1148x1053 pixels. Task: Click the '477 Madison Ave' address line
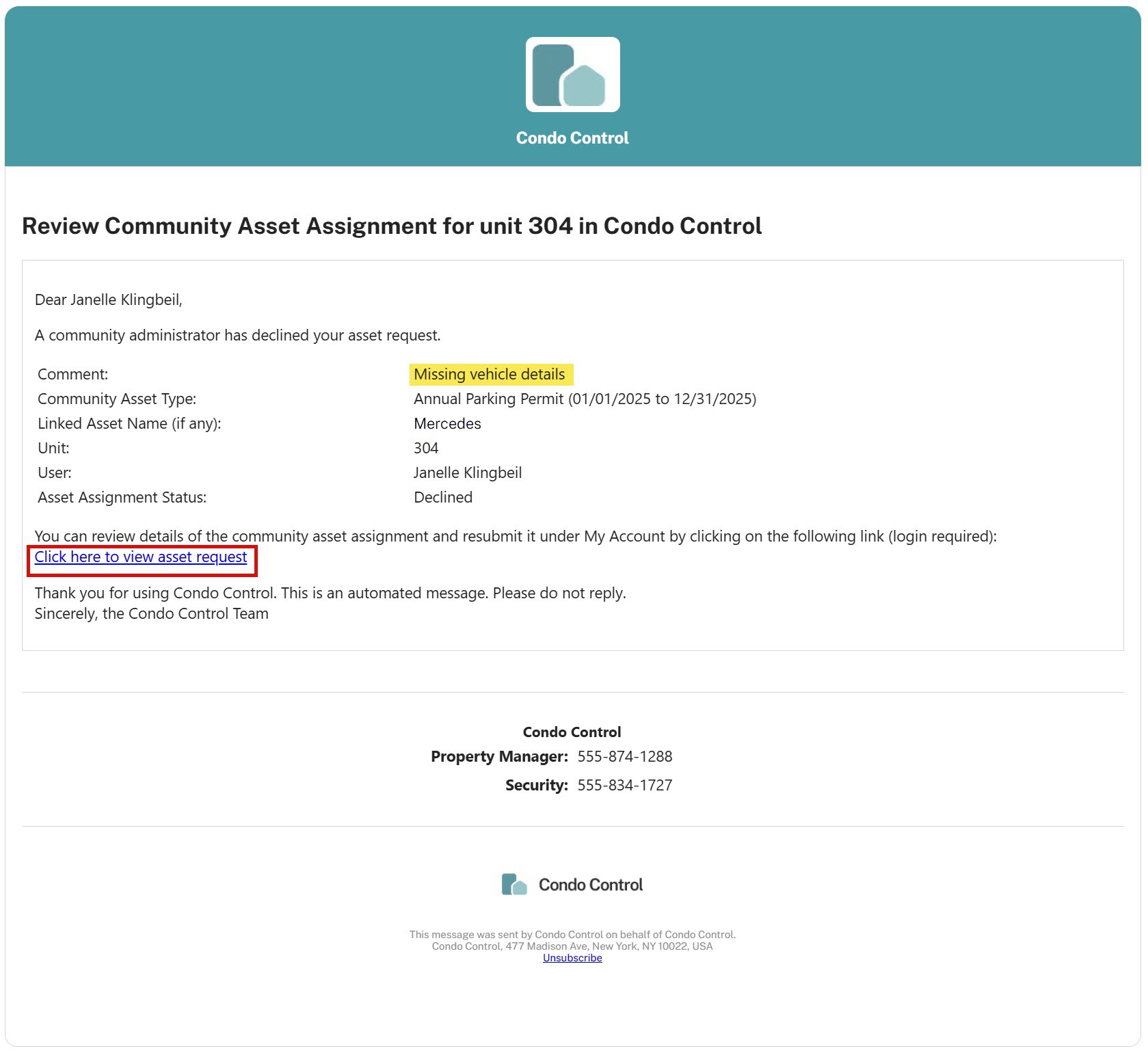572,946
